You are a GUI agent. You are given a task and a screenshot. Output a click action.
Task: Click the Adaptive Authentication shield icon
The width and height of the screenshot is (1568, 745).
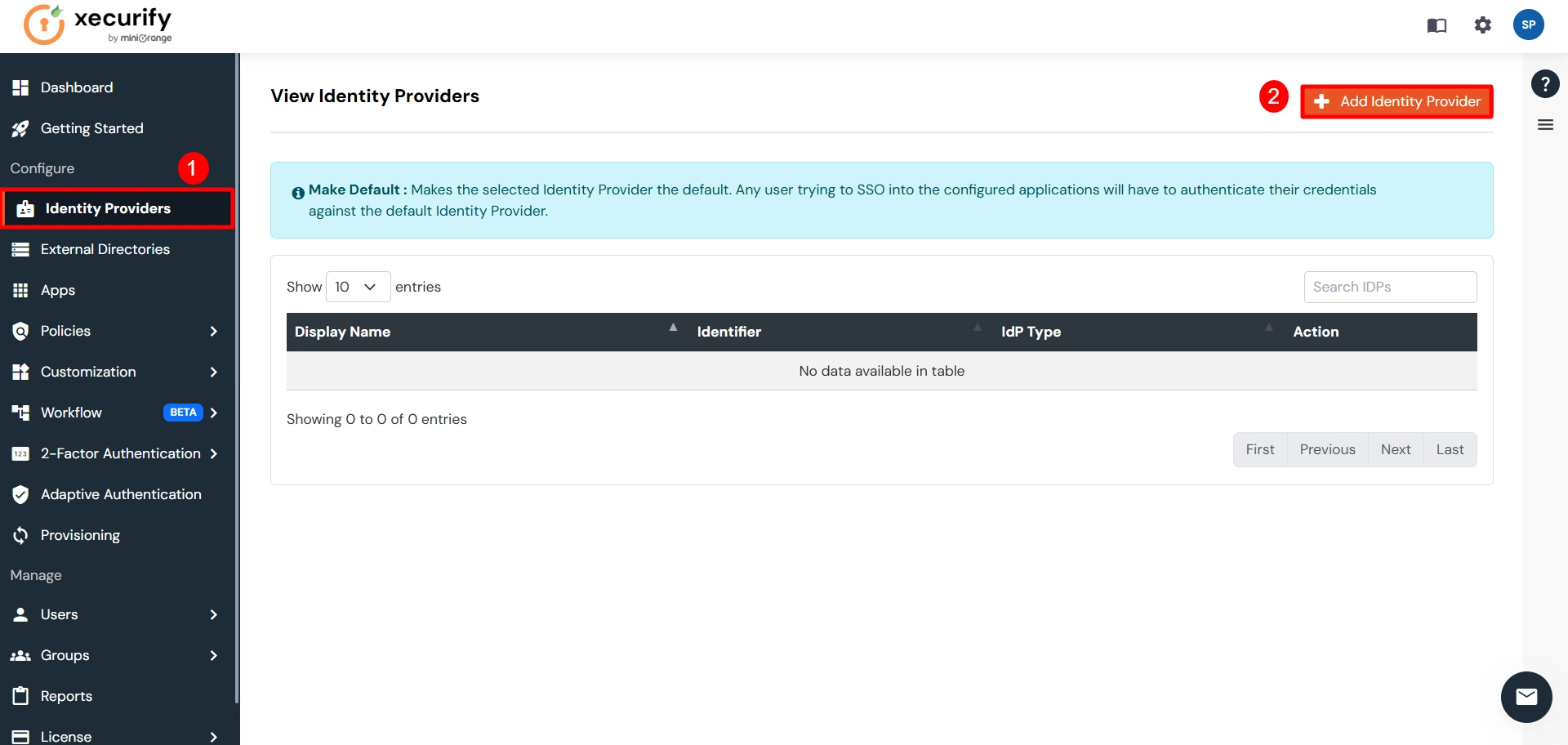pos(20,494)
